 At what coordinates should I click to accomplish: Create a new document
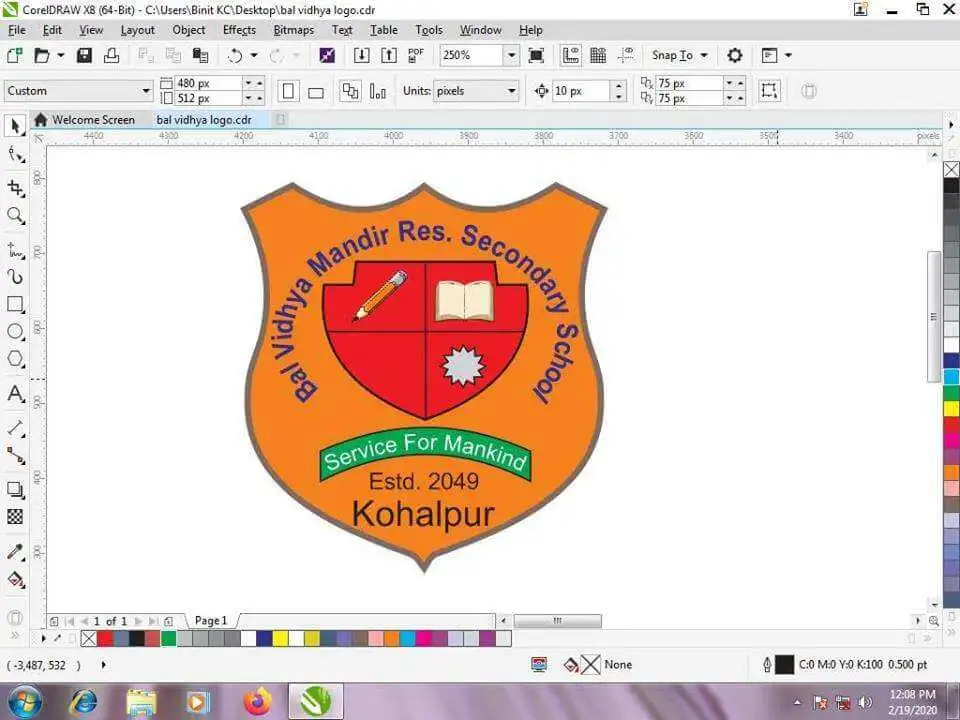[15, 56]
